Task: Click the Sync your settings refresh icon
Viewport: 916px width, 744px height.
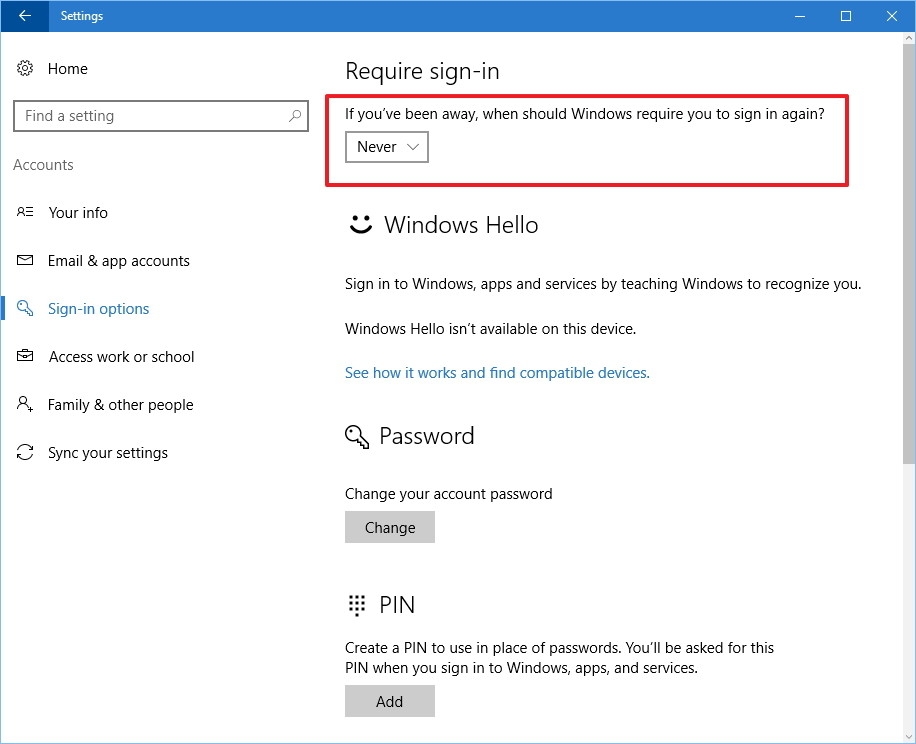Action: (x=24, y=452)
